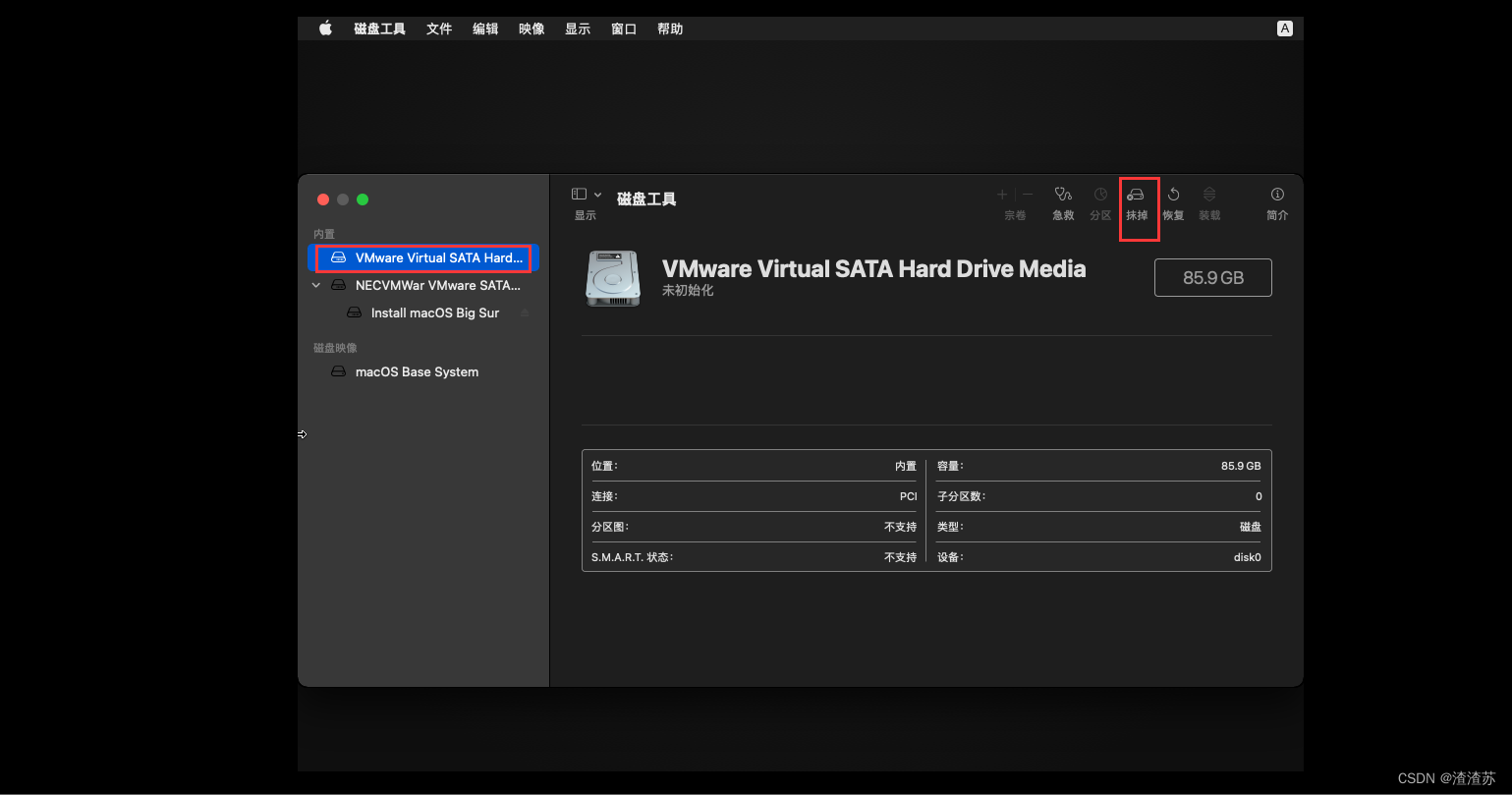This screenshot has width=1512, height=795.
Task: Click the '磁盘' value in the 类型 row
Action: [1251, 527]
